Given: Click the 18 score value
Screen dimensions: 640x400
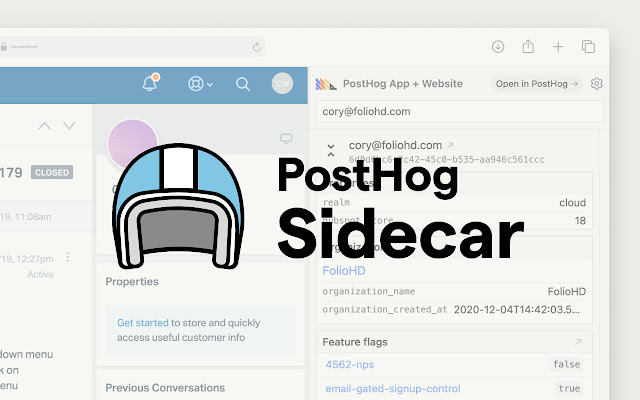Looking at the screenshot, I should tap(580, 221).
